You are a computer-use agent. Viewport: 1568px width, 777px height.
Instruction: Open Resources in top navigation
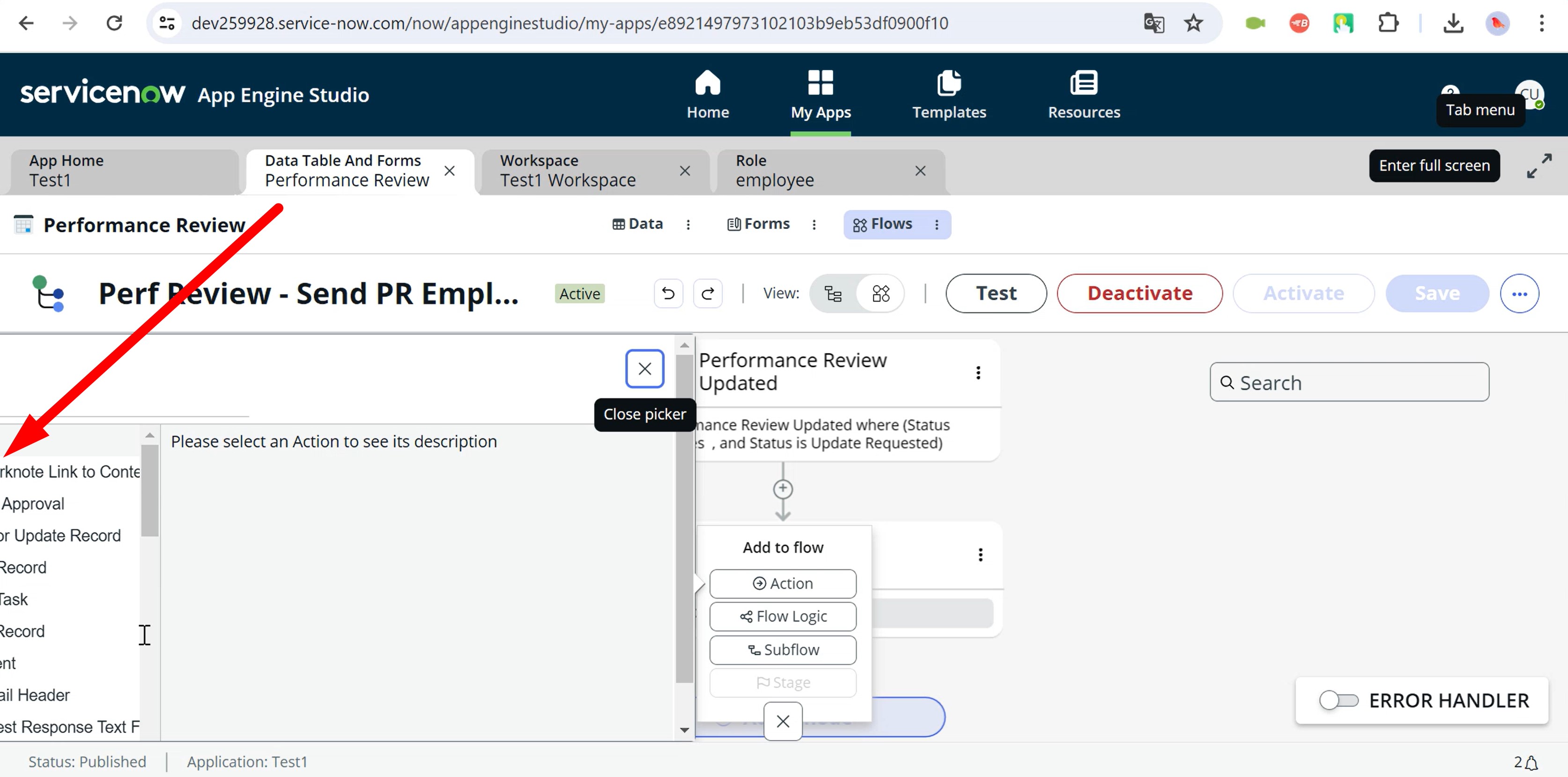point(1083,94)
